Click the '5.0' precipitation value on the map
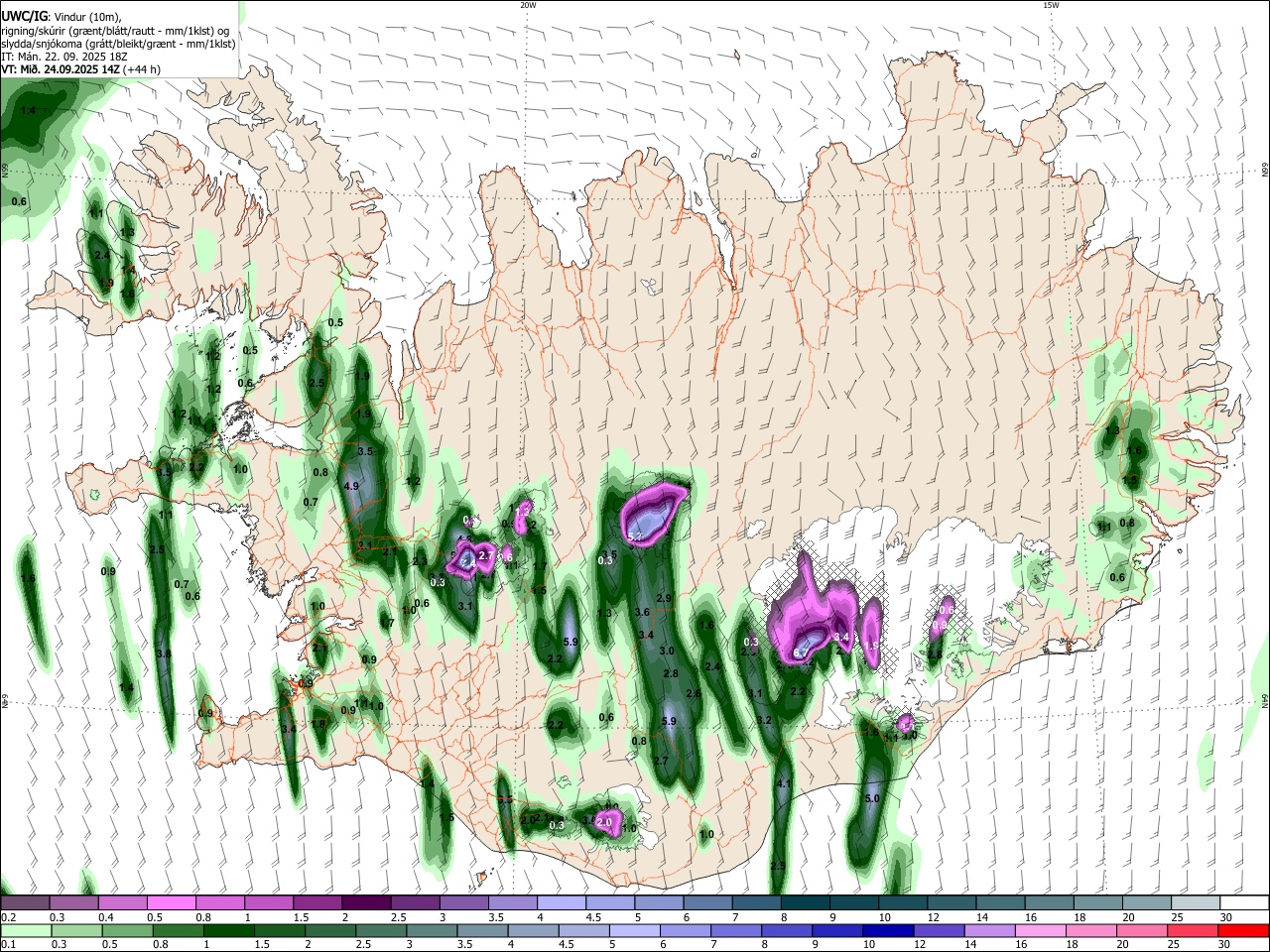The image size is (1270, 952). [873, 798]
